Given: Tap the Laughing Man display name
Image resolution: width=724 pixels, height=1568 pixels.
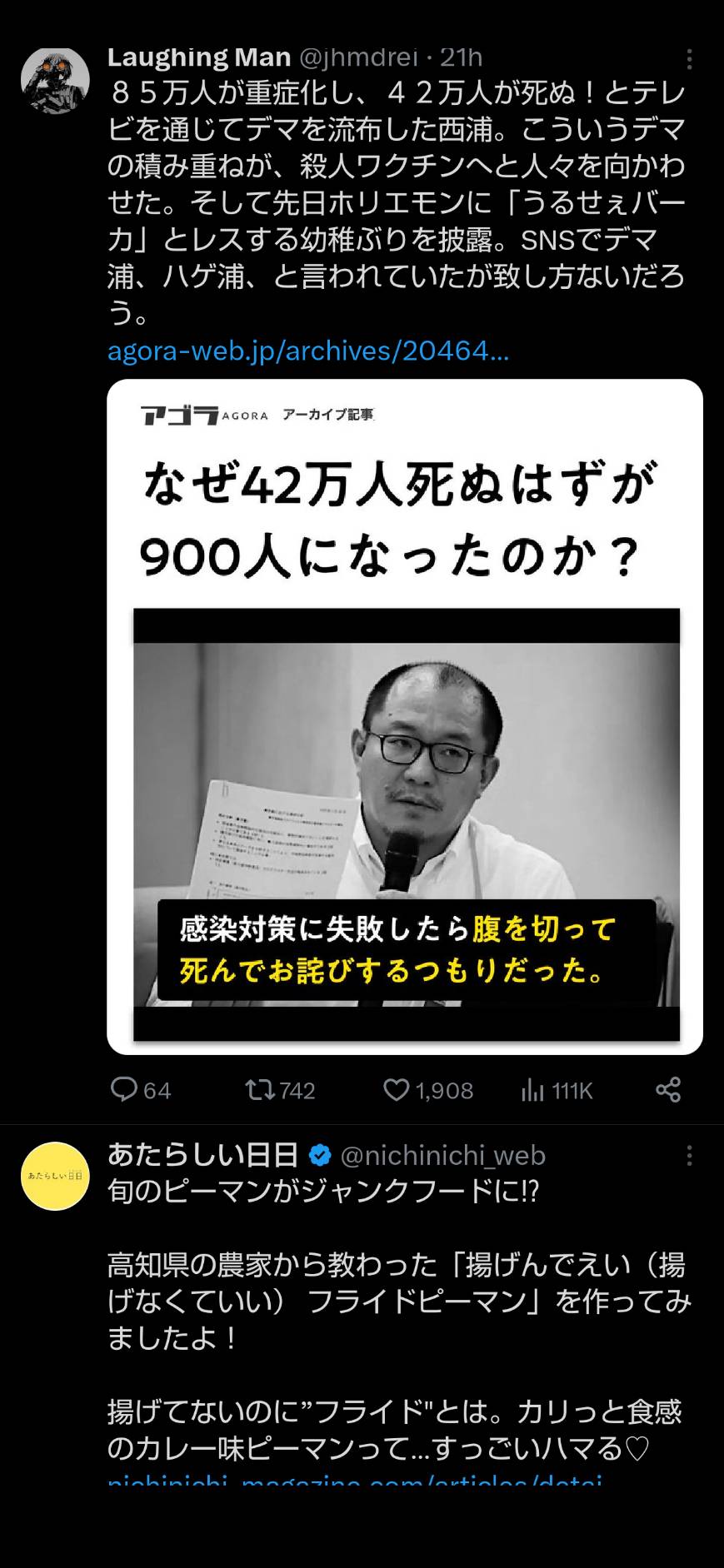Looking at the screenshot, I should click(x=199, y=57).
